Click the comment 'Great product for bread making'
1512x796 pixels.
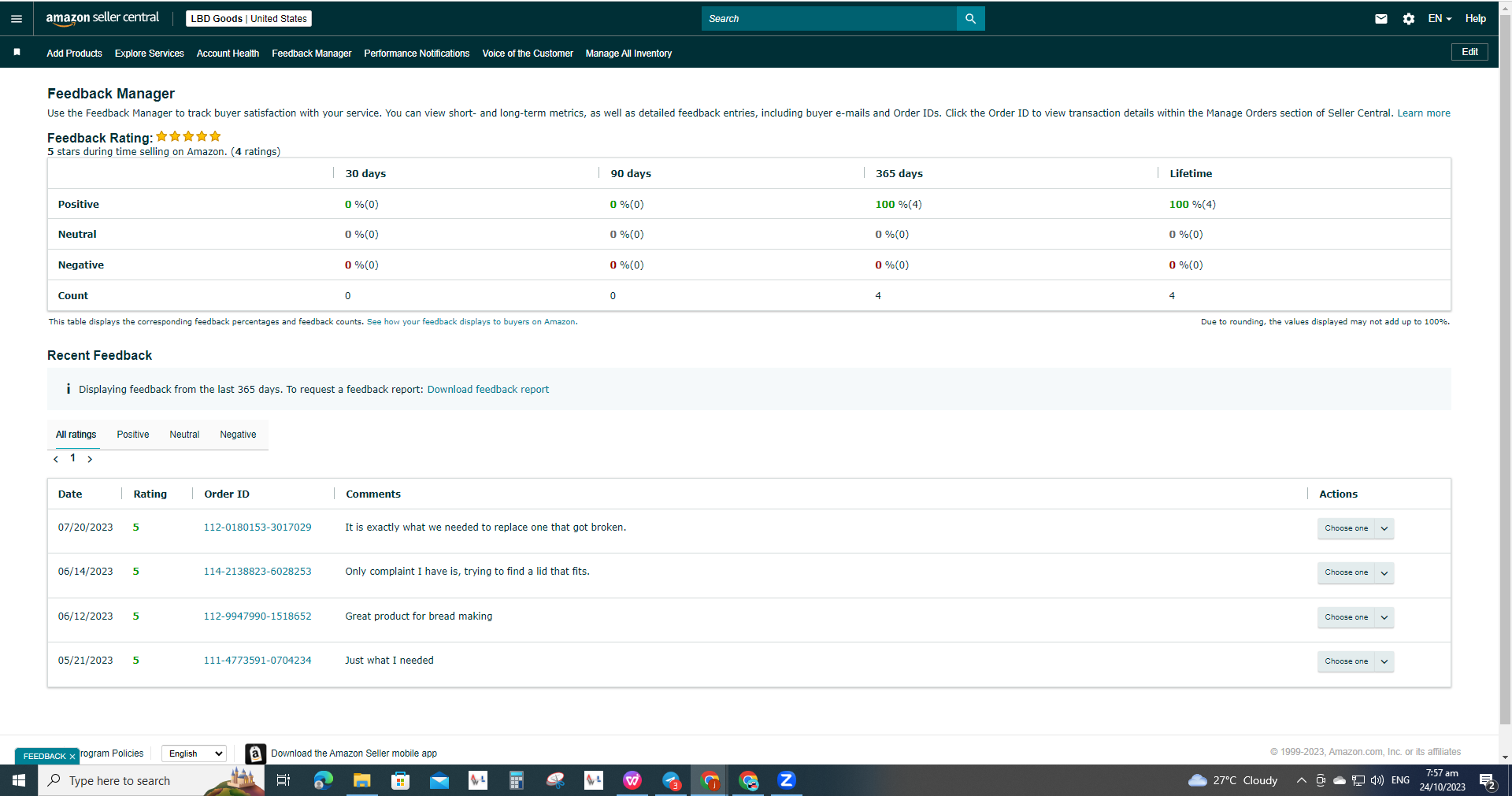(419, 616)
